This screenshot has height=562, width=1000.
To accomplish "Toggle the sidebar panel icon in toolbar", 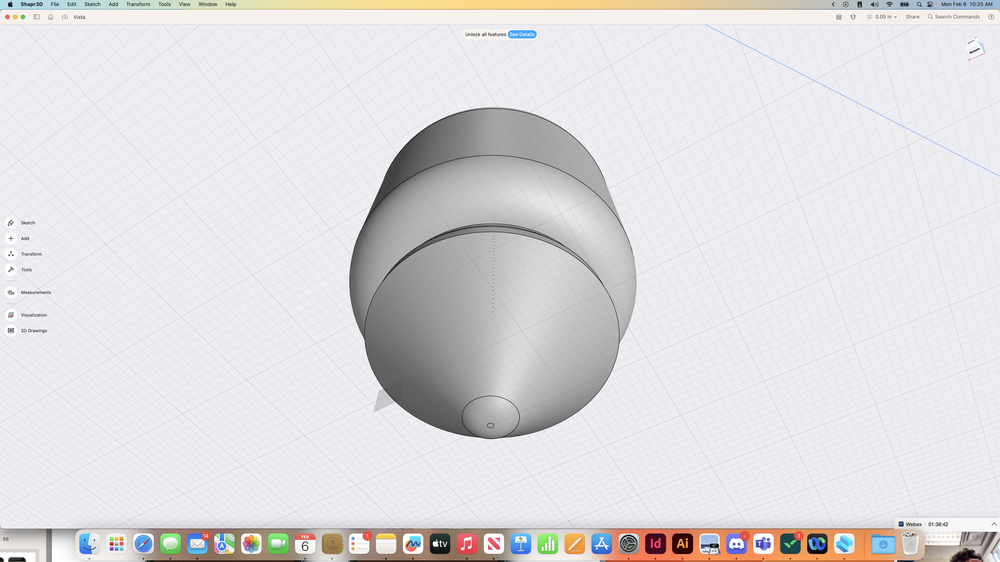I will coord(37,17).
